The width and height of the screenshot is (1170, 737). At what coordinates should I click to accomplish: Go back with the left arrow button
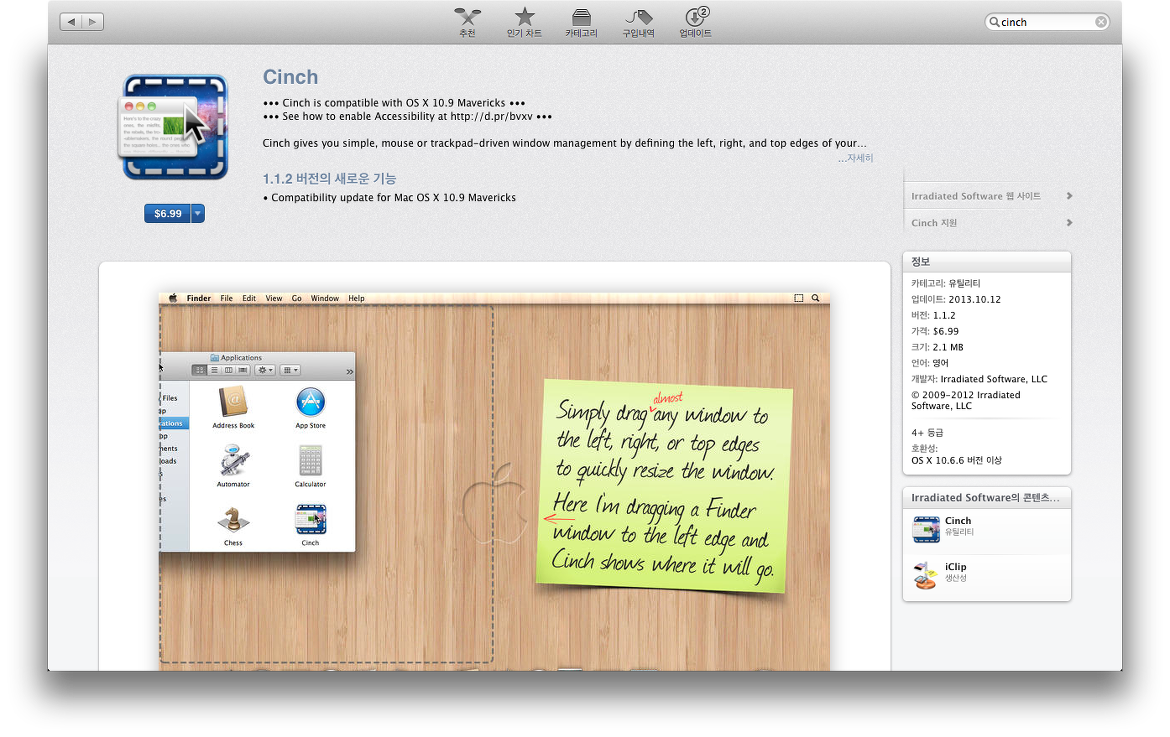tap(71, 22)
